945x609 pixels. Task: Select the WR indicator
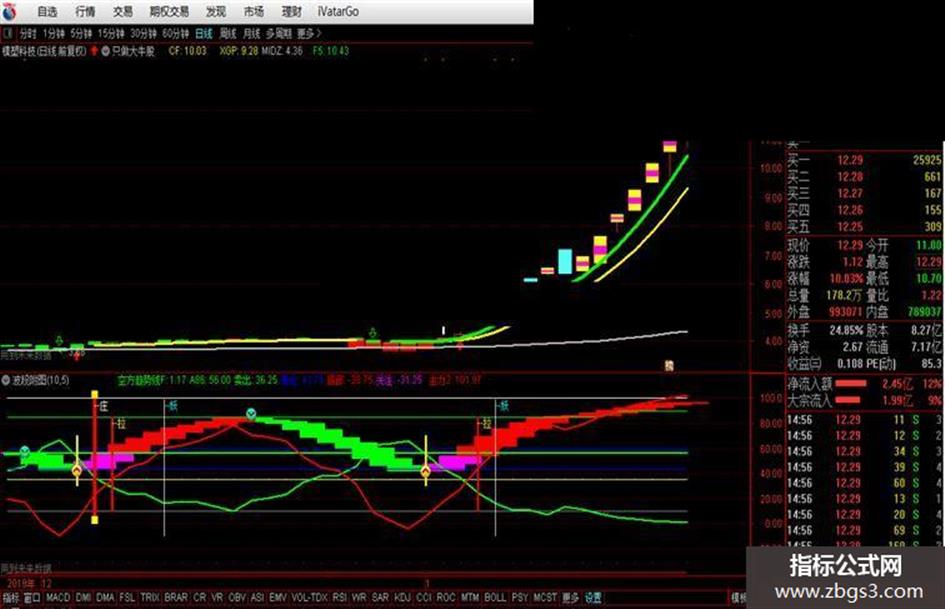pos(359,598)
